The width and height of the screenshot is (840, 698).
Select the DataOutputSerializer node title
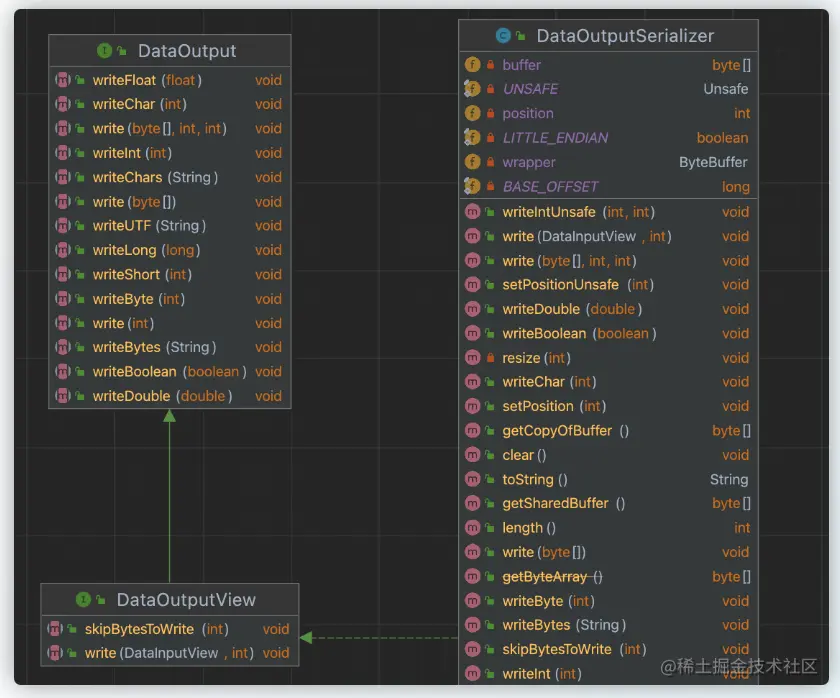coord(625,36)
